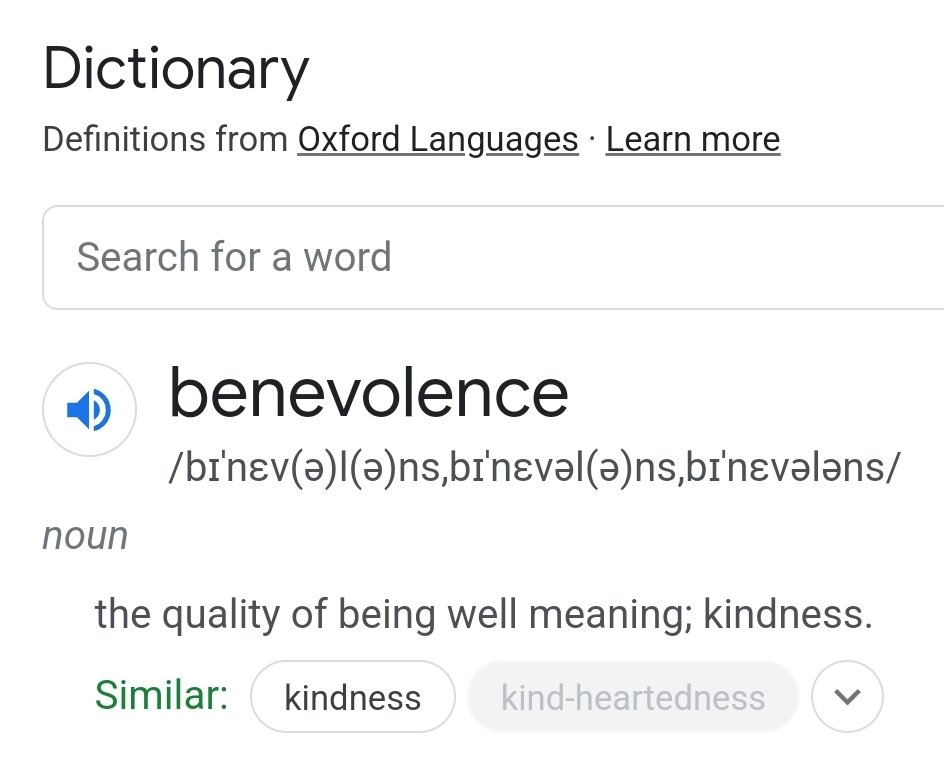
Task: Click the green Similar label
Action: (161, 695)
